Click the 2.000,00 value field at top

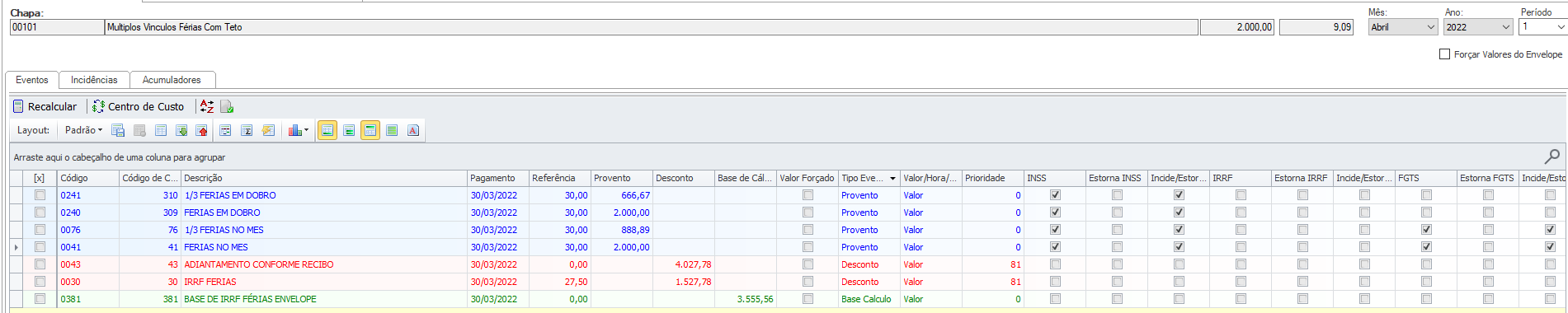click(1237, 27)
